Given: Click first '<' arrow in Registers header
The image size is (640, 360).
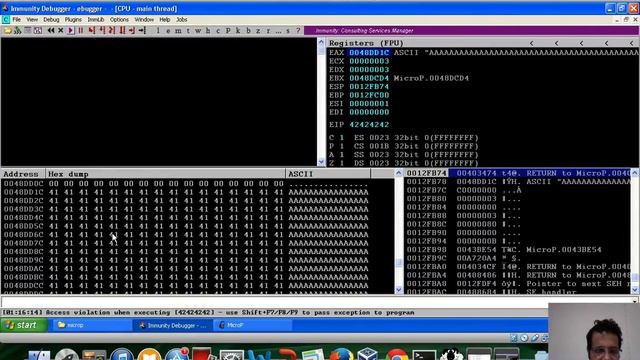Looking at the screenshot, I should pyautogui.click(x=531, y=43).
